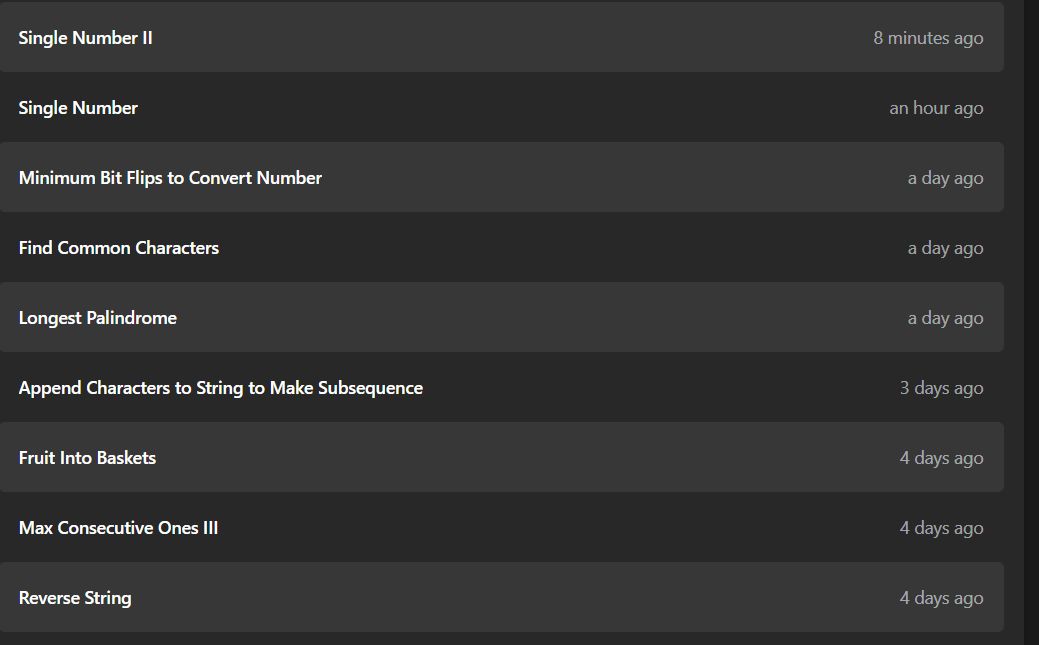
Task: Click the timestamp beside Minimum Bit Flips
Action: 945,178
